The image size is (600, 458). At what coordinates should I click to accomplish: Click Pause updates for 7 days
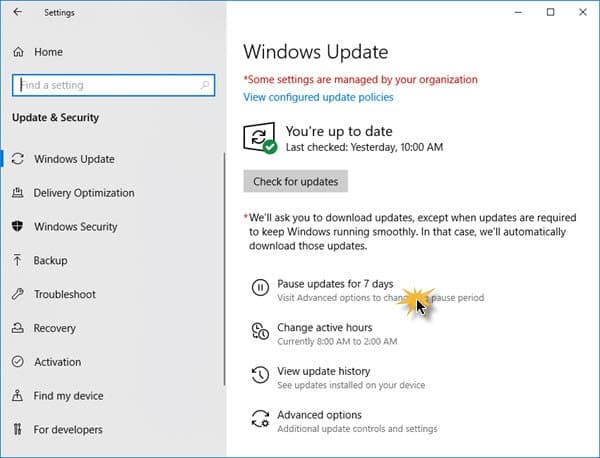[x=335, y=284]
